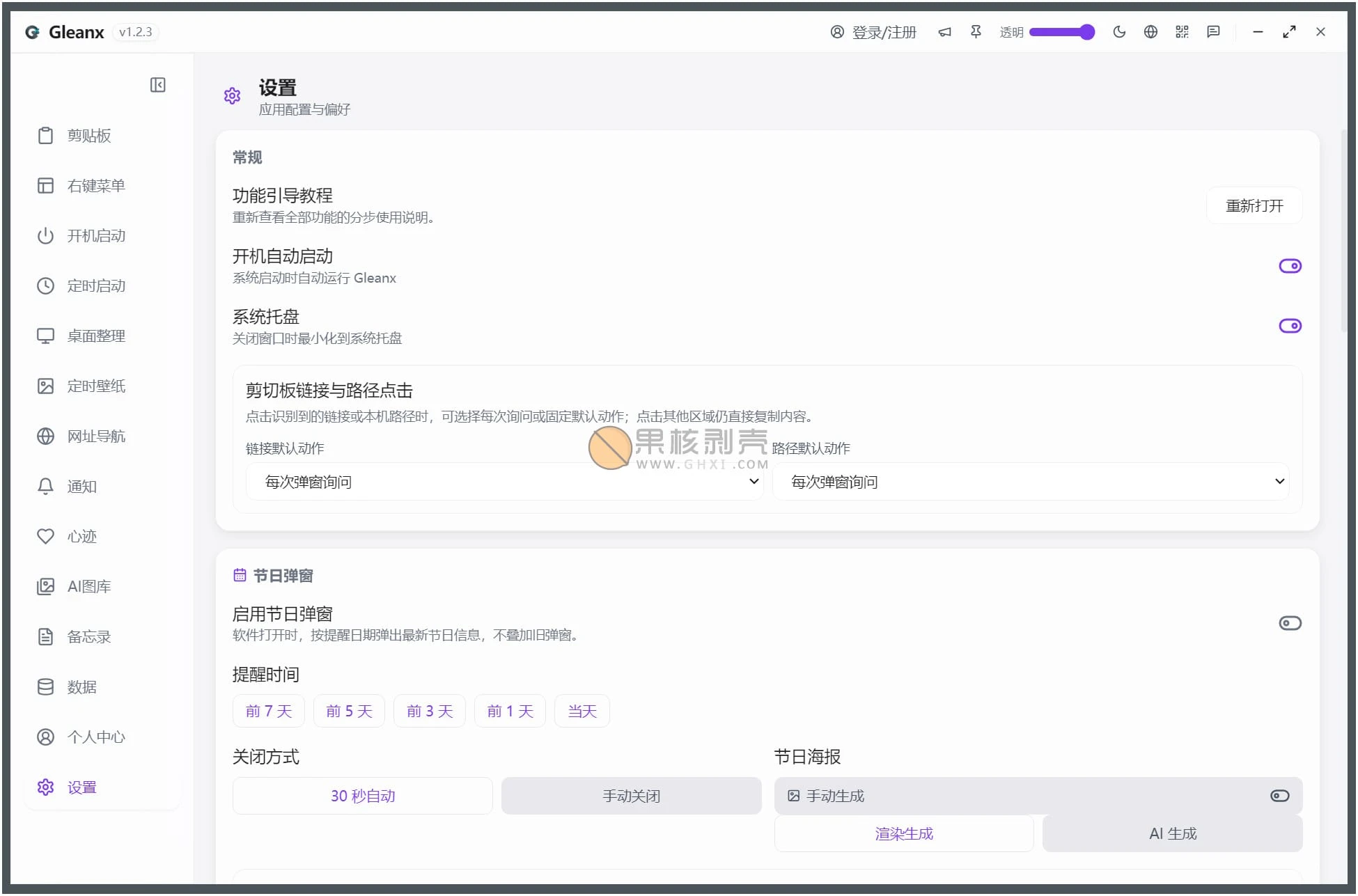Select 前 1 天 reminder chip

coord(510,711)
